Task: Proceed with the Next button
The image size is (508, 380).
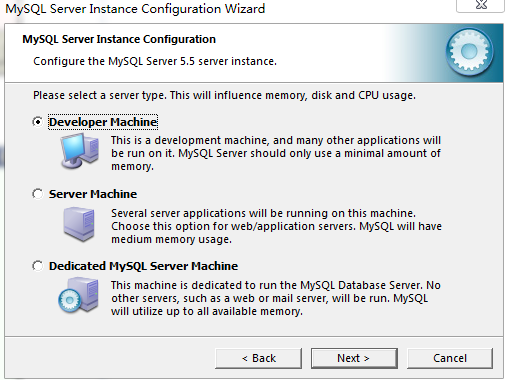Action: (x=354, y=358)
